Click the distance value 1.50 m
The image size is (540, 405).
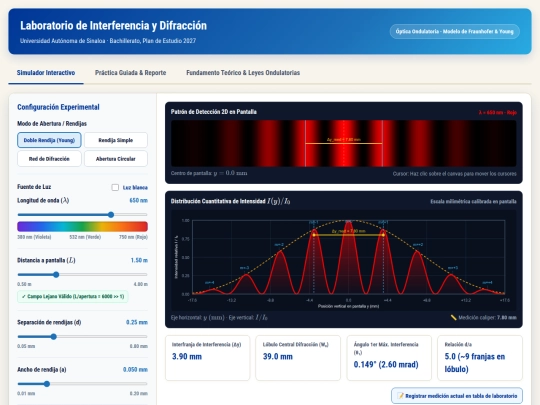click(x=139, y=260)
